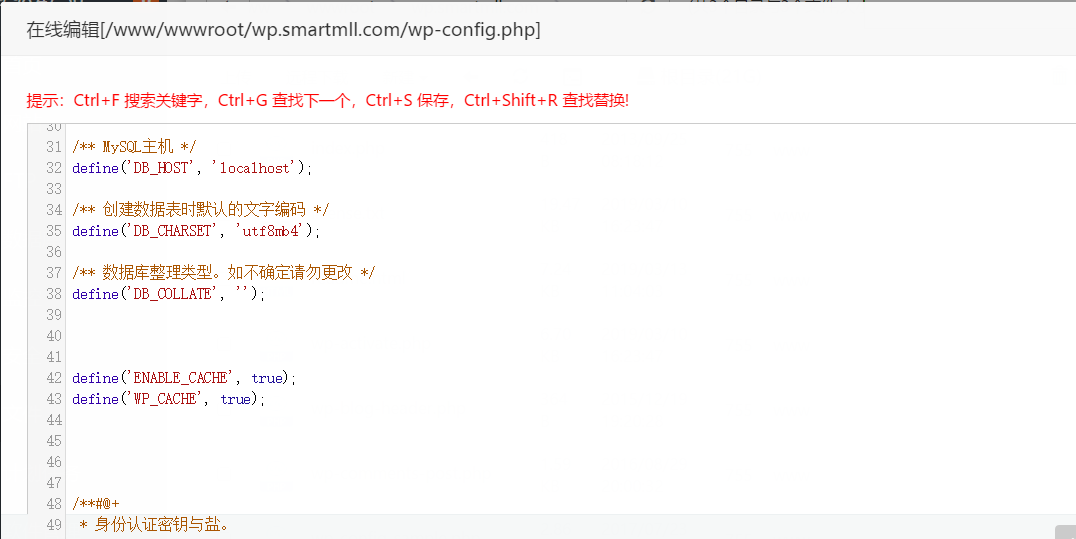Click the scrollbar handle at the bottom right

point(1064,531)
